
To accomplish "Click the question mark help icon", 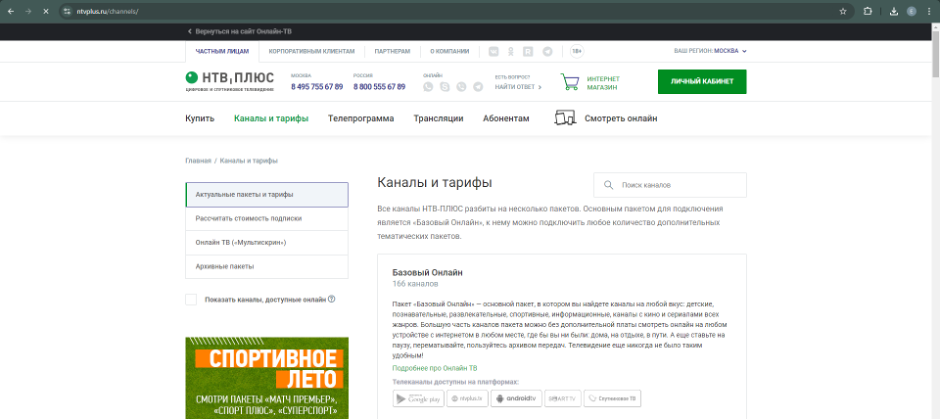I will point(331,299).
